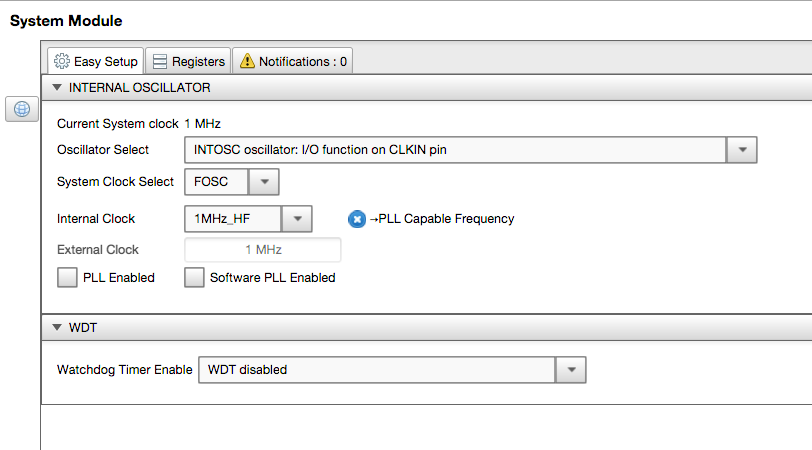Enable the PLL Enabled checkbox

tap(67, 277)
